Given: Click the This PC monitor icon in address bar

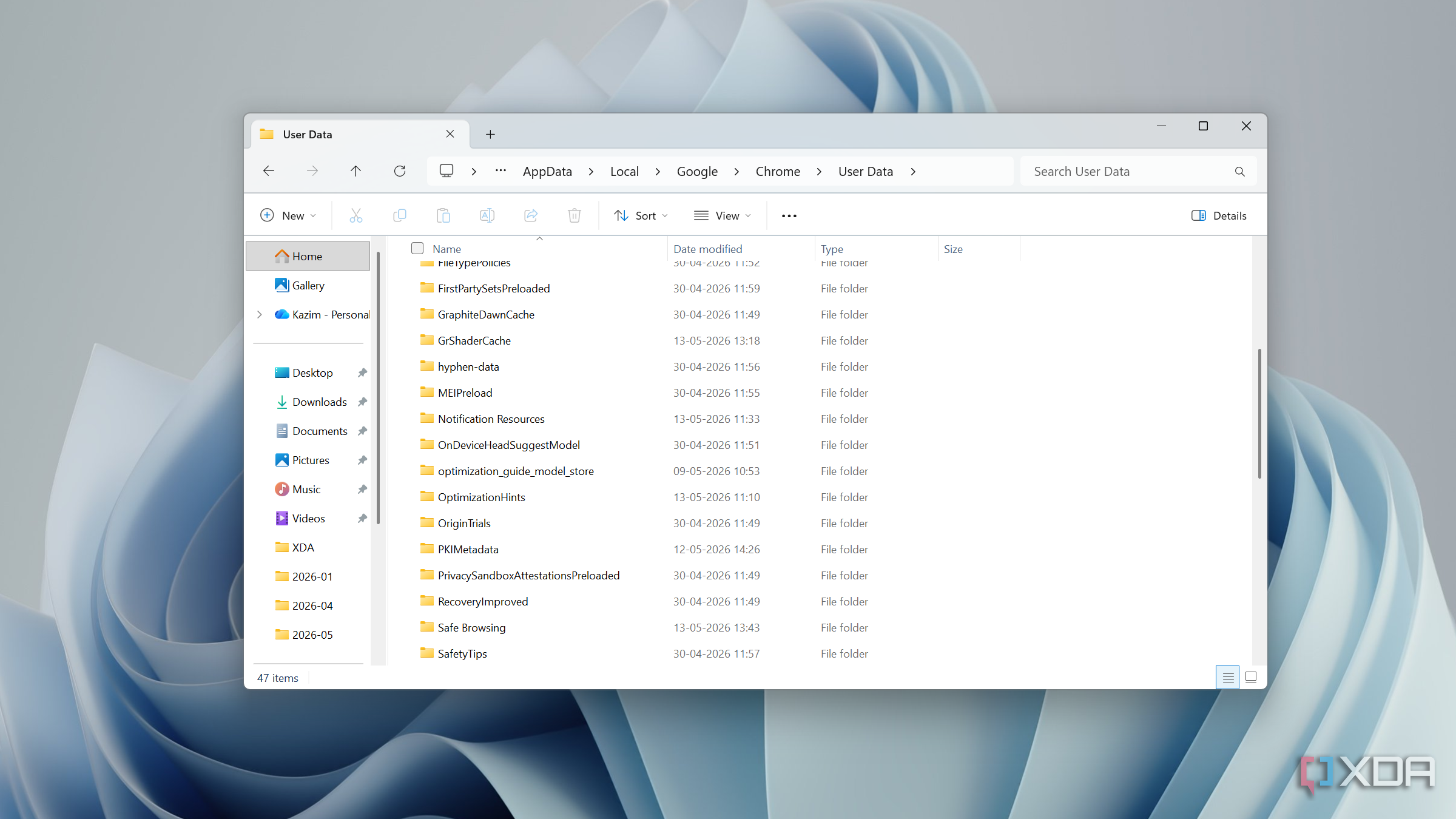Looking at the screenshot, I should 447,171.
